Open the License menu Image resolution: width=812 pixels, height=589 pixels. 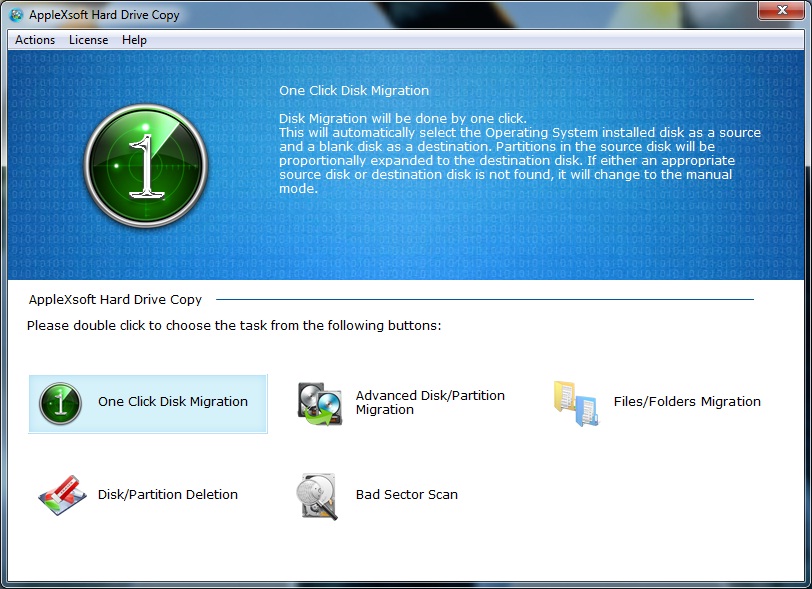tap(89, 40)
